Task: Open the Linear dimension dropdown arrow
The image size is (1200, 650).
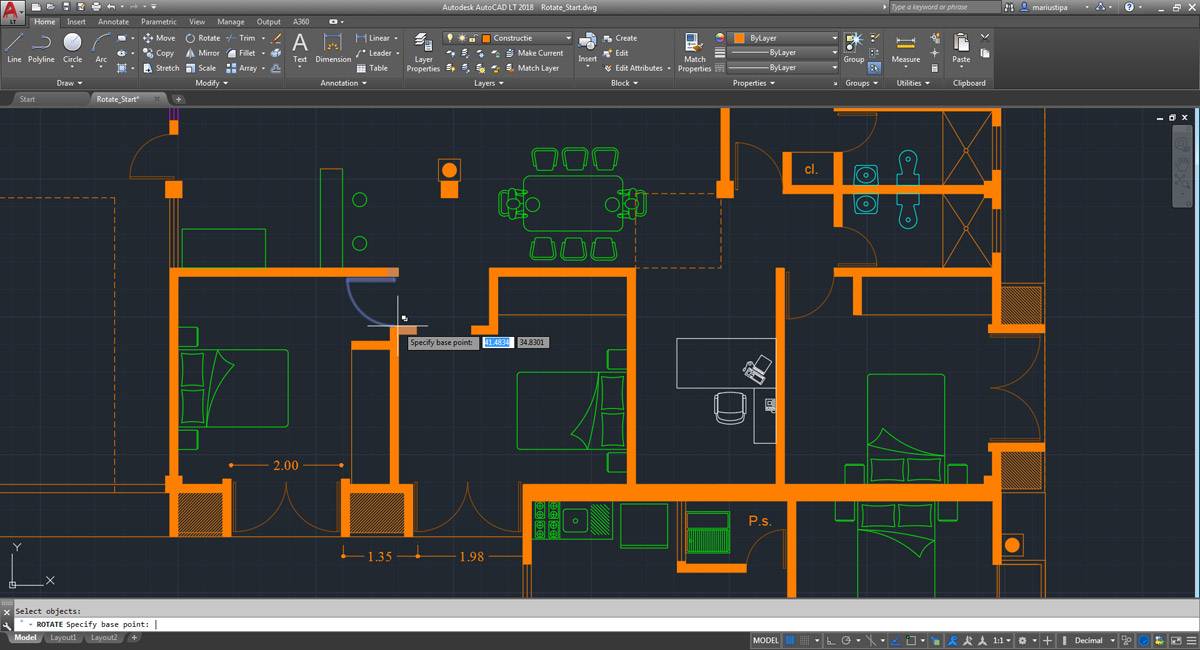Action: pos(396,38)
